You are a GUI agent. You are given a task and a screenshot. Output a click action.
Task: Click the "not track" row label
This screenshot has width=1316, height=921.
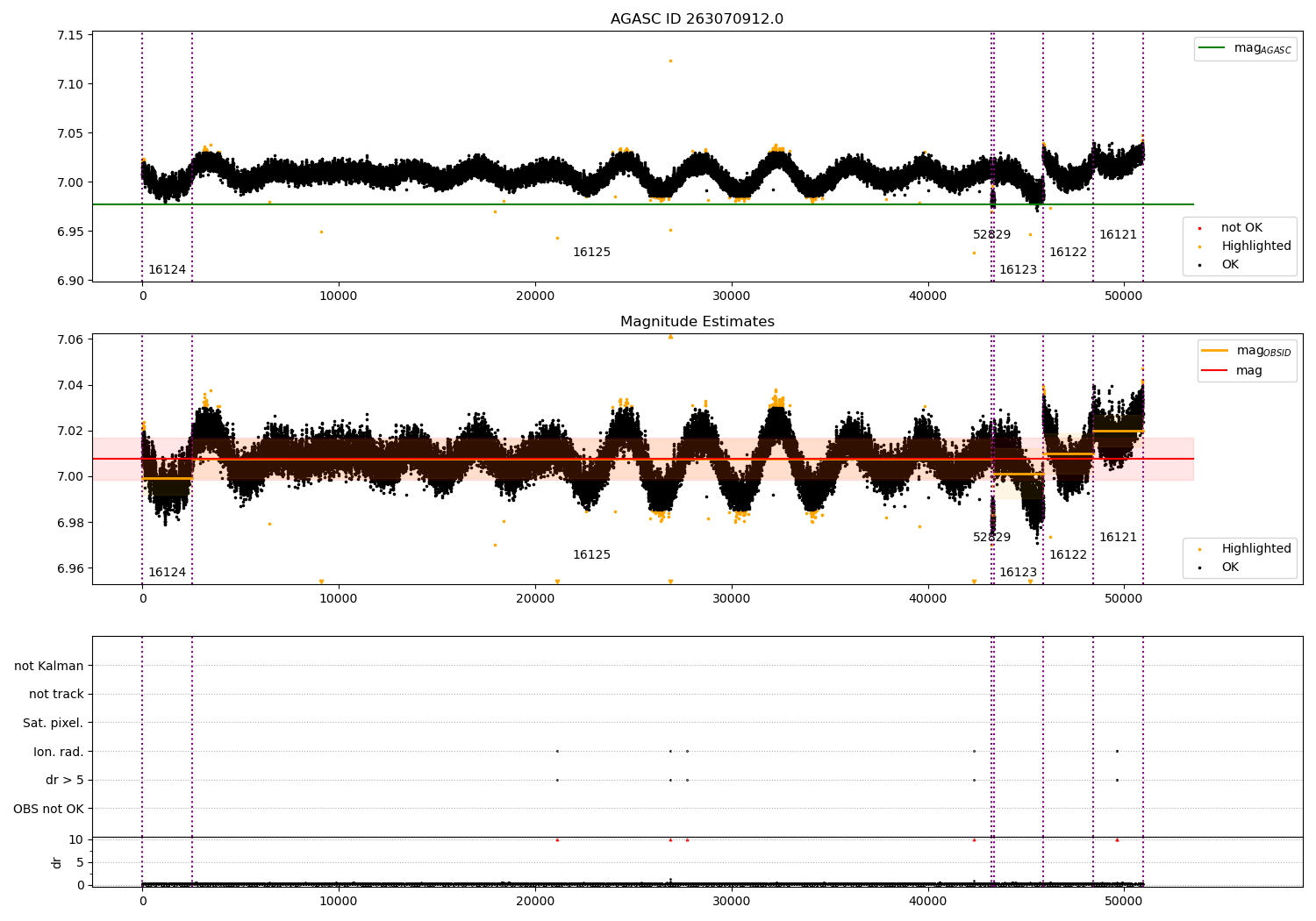tap(56, 695)
